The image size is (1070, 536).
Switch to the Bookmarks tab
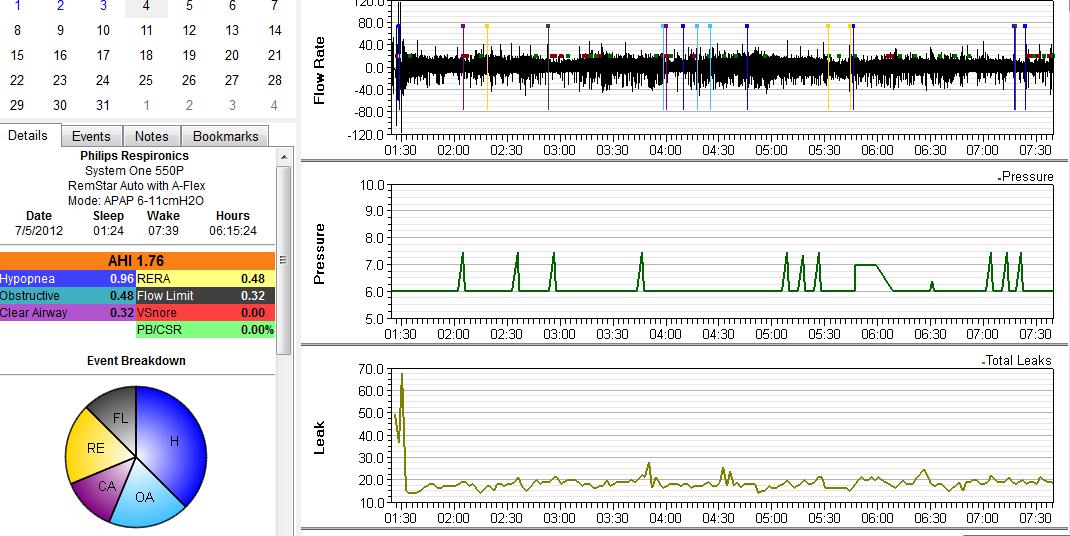(225, 137)
